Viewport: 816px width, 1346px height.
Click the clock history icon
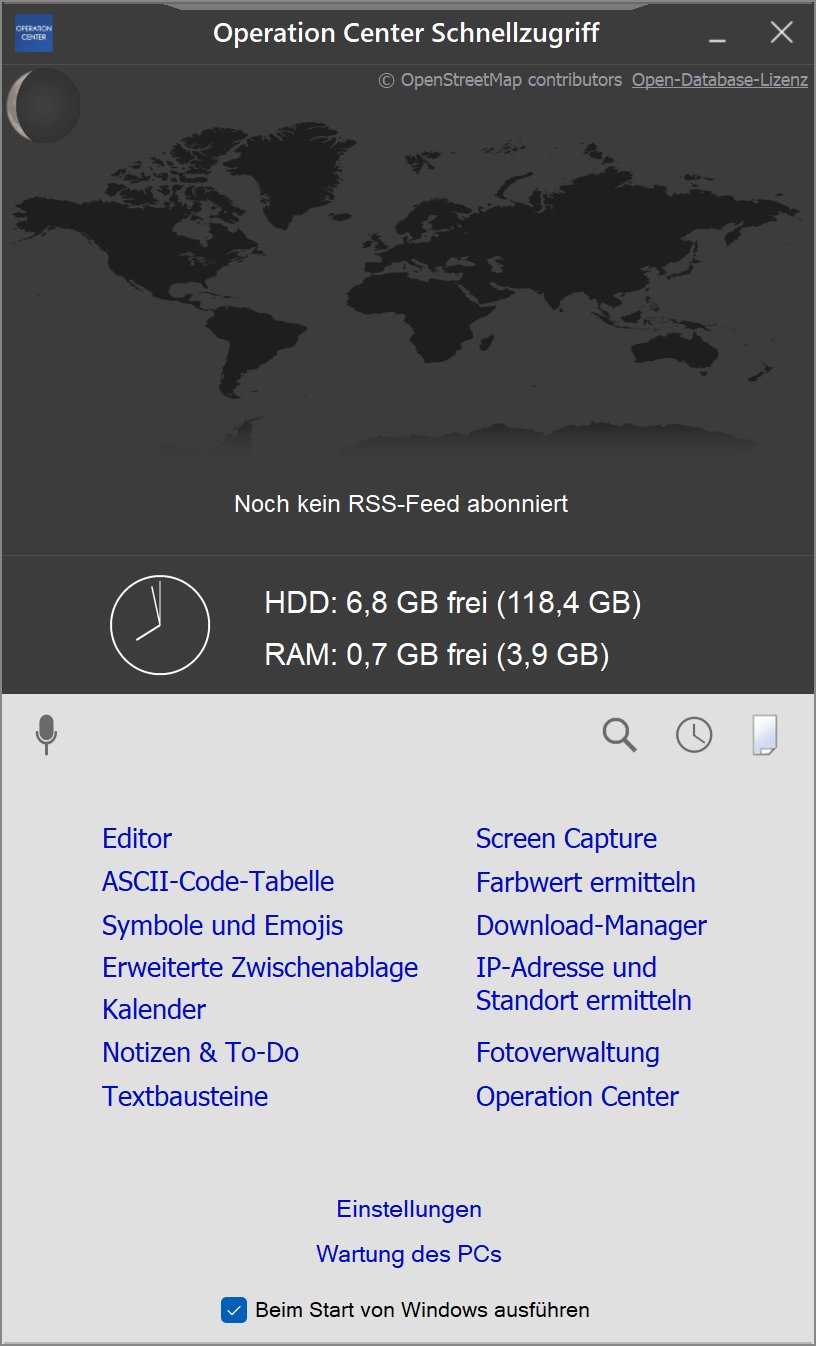coord(694,735)
